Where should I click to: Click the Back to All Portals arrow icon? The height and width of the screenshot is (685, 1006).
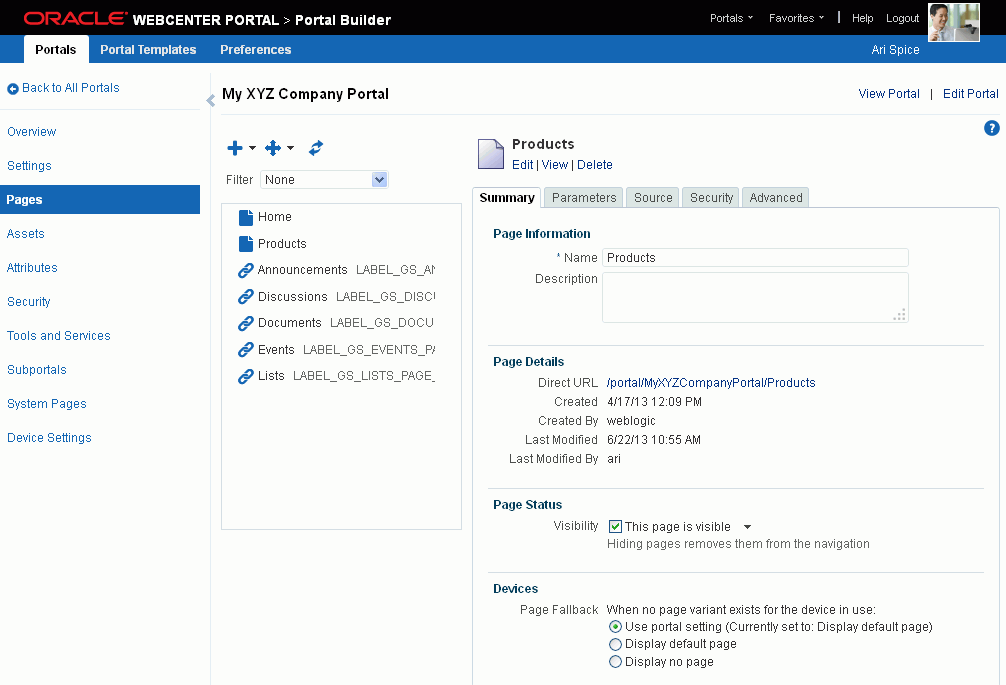13,89
